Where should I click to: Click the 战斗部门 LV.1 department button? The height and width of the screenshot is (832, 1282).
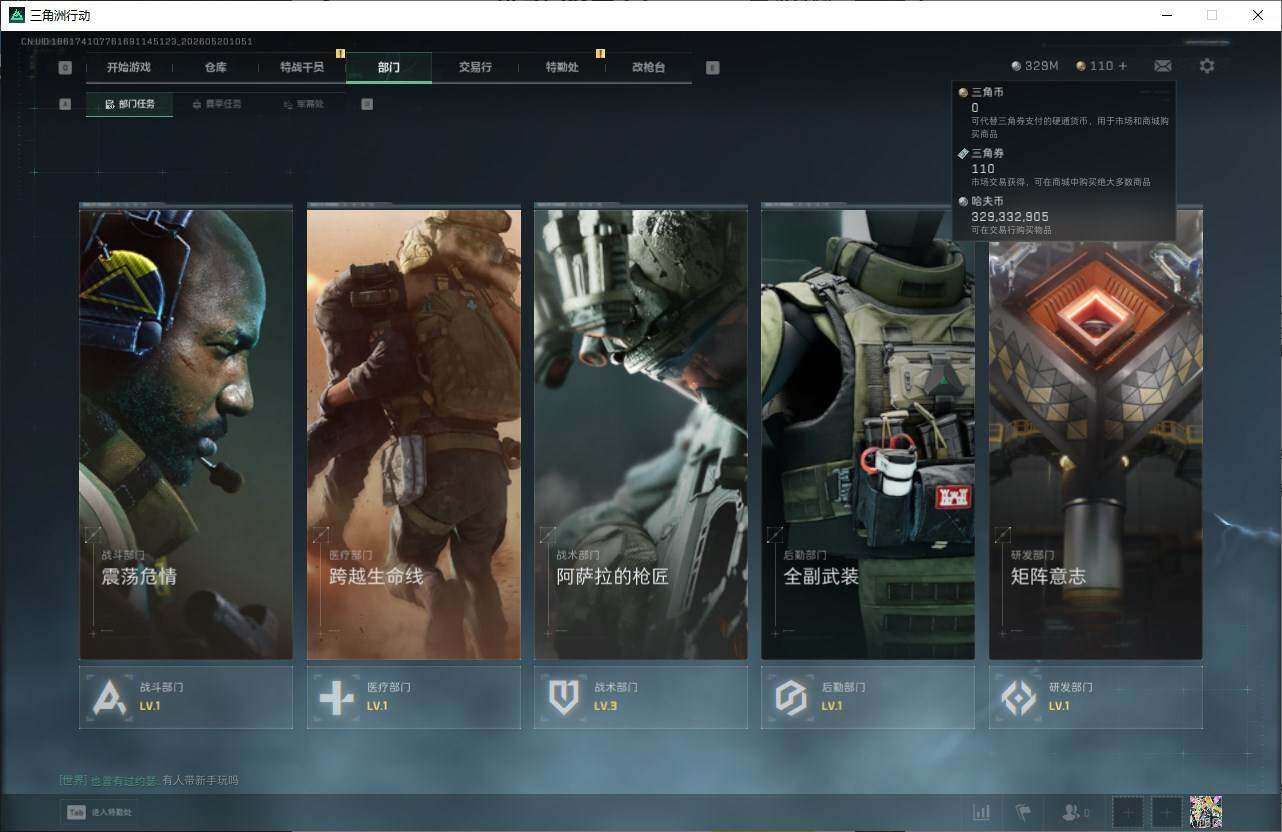click(x=186, y=697)
